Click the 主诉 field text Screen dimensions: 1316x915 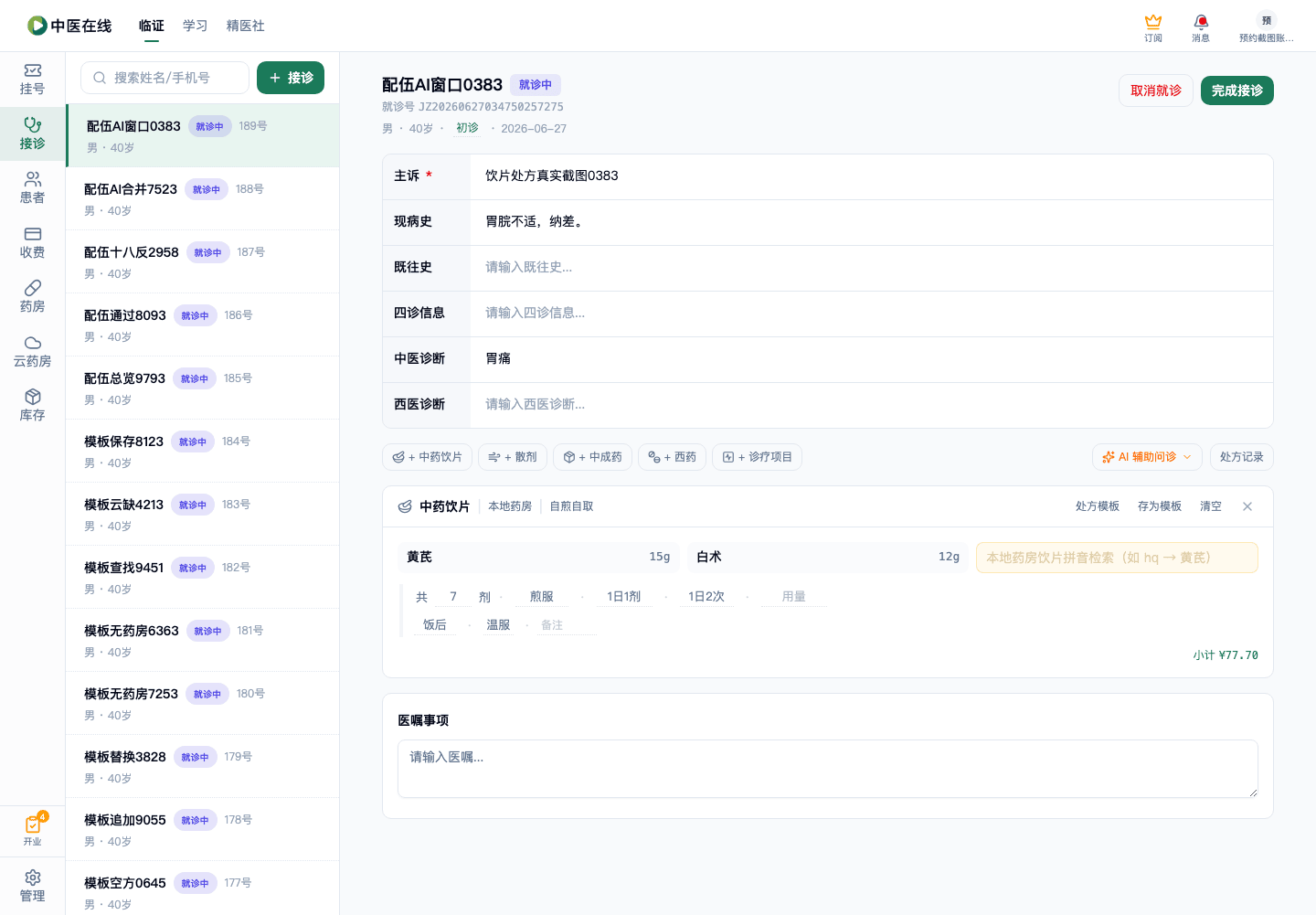552,176
